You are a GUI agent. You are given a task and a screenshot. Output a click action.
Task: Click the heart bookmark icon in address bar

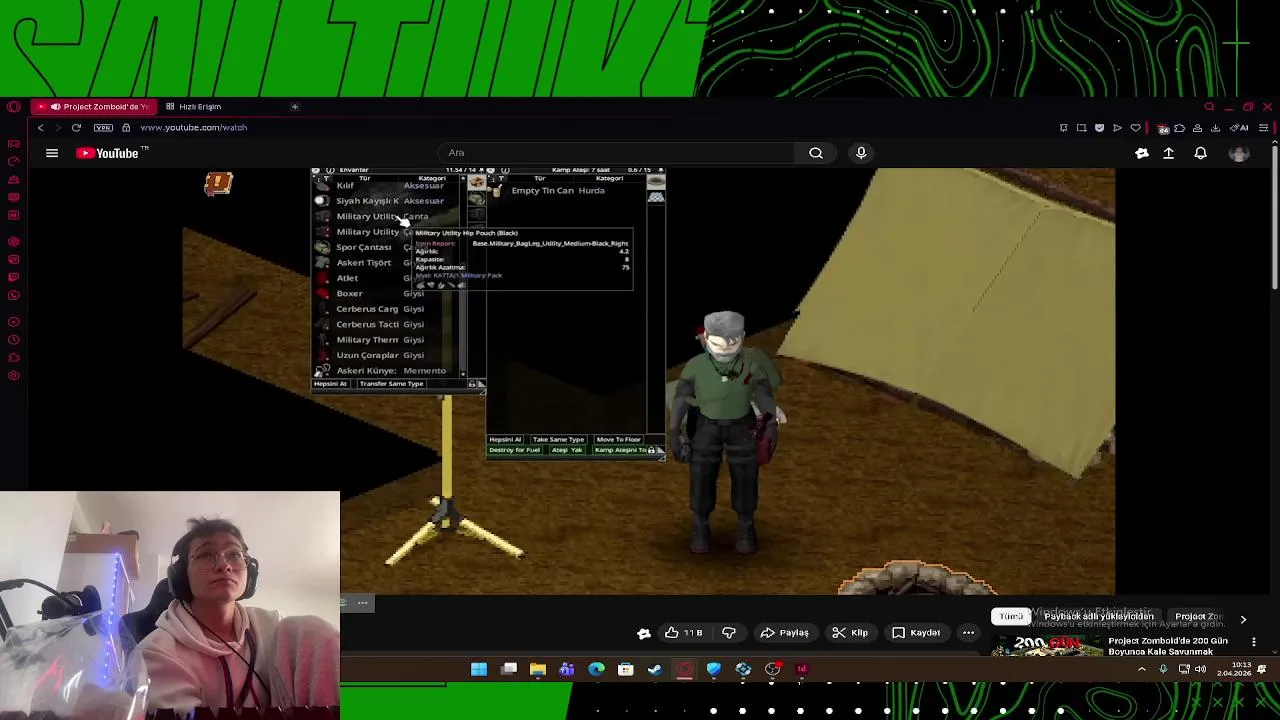click(1135, 128)
